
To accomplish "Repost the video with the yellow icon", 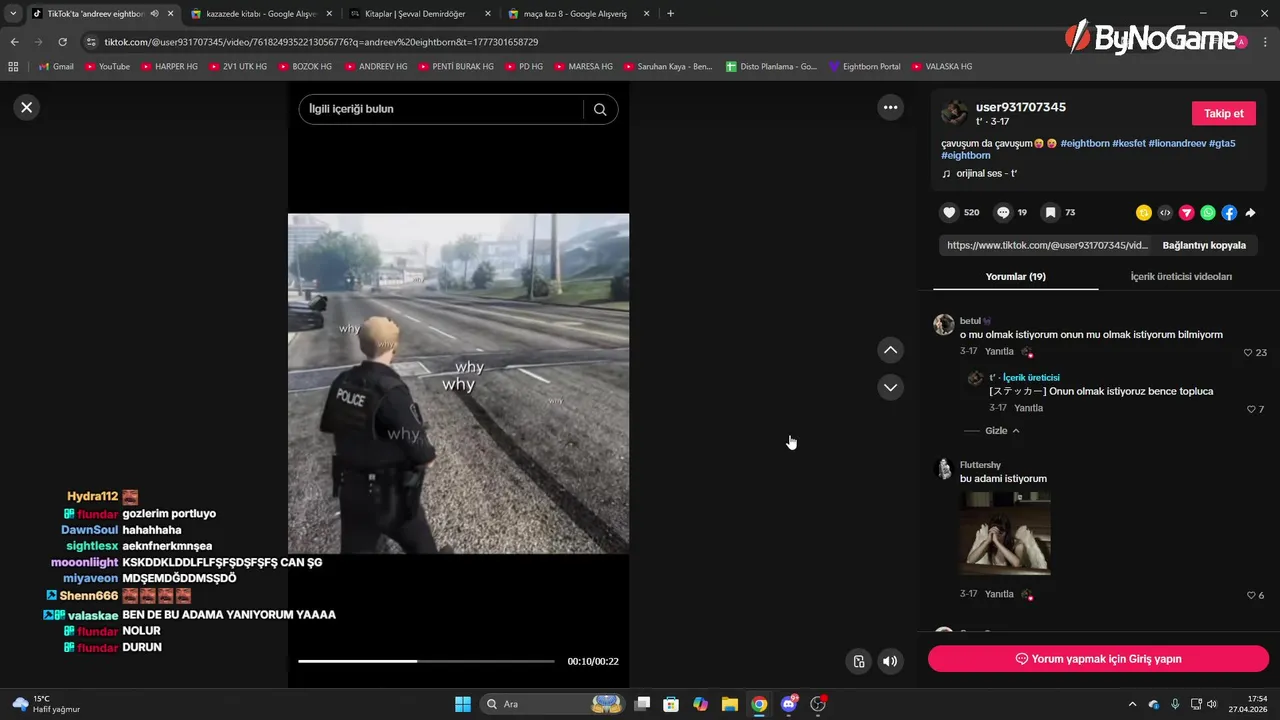I will (1144, 212).
